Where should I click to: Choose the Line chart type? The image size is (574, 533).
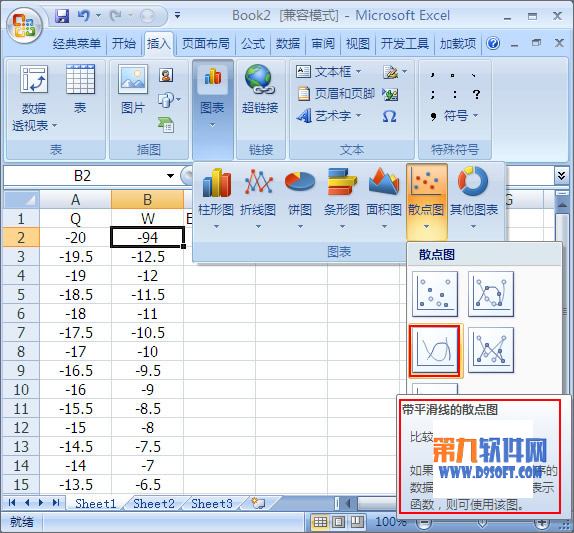point(258,198)
